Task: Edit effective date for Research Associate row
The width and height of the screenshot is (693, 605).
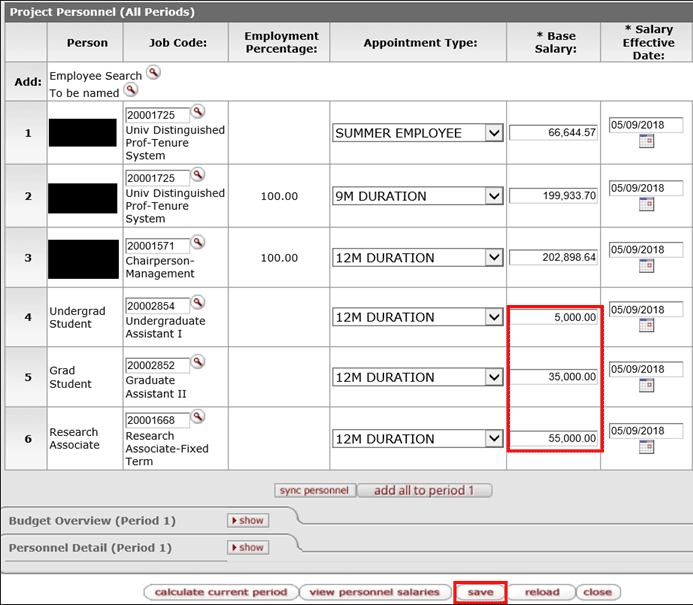Action: click(646, 431)
